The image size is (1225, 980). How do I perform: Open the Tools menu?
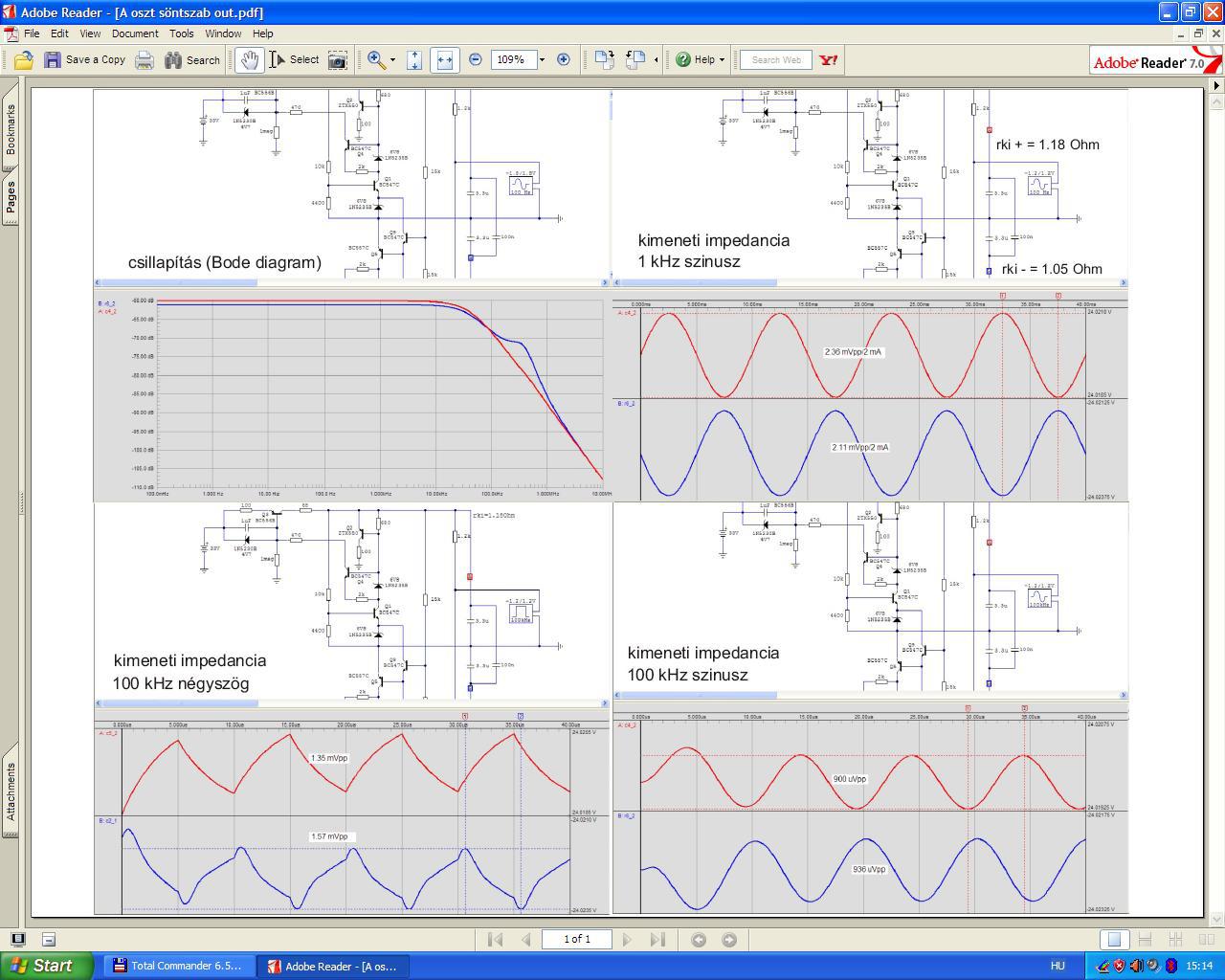[182, 33]
